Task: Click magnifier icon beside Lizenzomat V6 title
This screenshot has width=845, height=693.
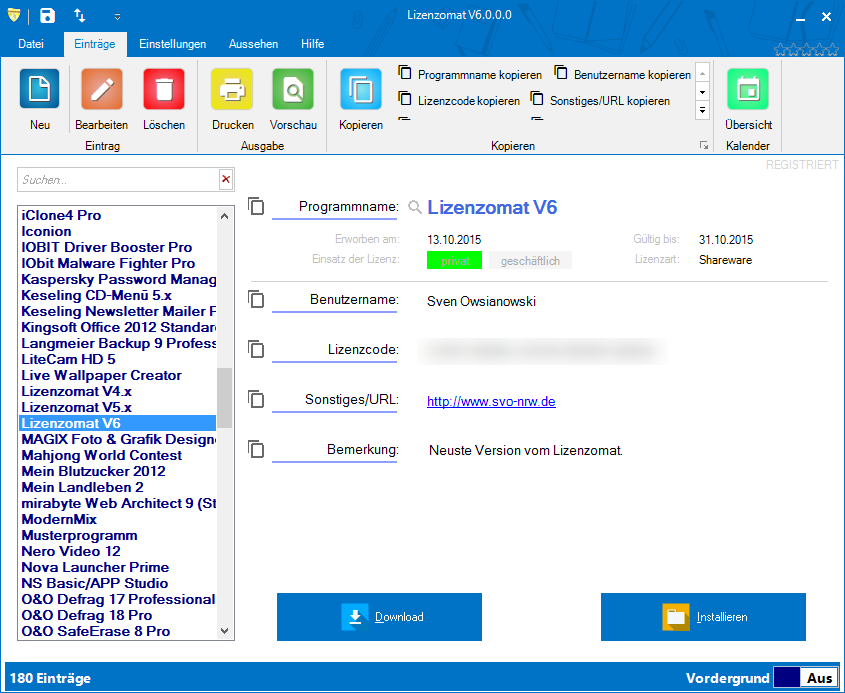Action: [x=414, y=207]
